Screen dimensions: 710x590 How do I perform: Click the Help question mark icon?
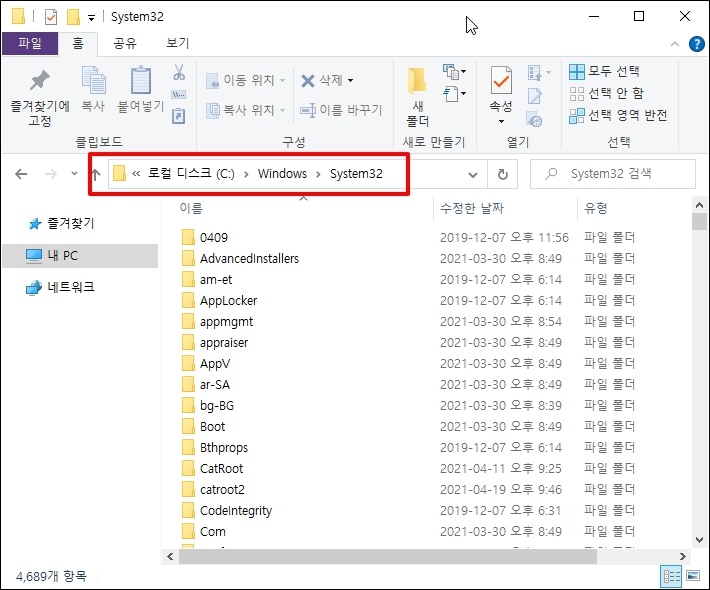point(696,44)
